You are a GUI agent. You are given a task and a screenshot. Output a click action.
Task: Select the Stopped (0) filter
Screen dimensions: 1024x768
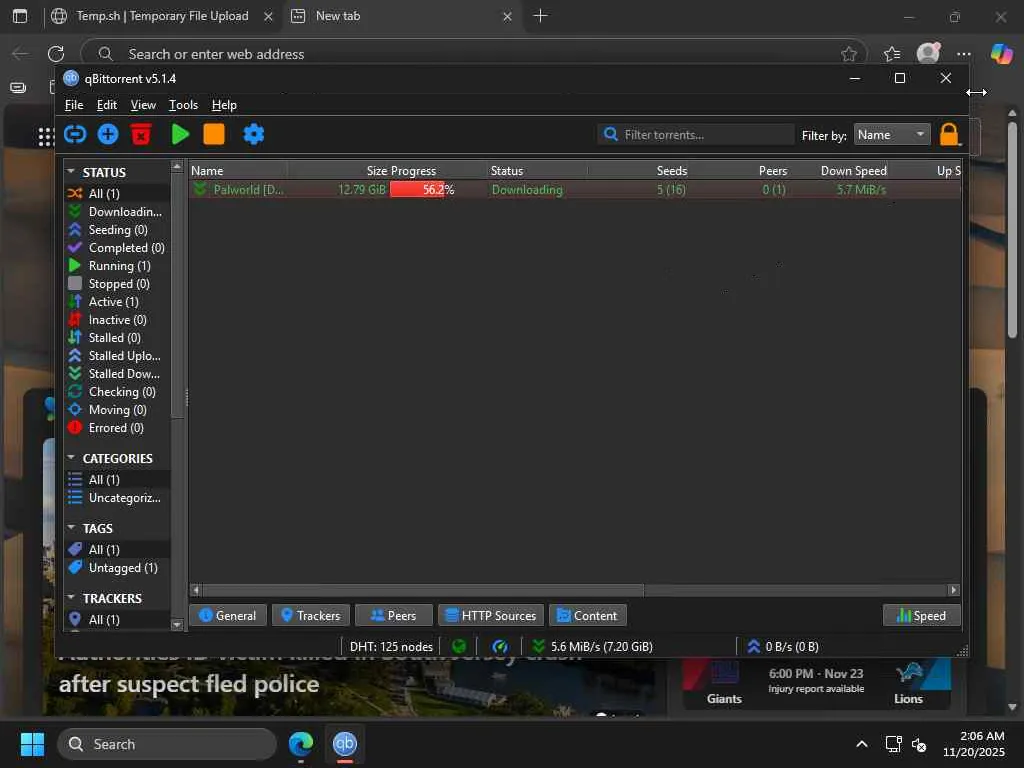117,283
